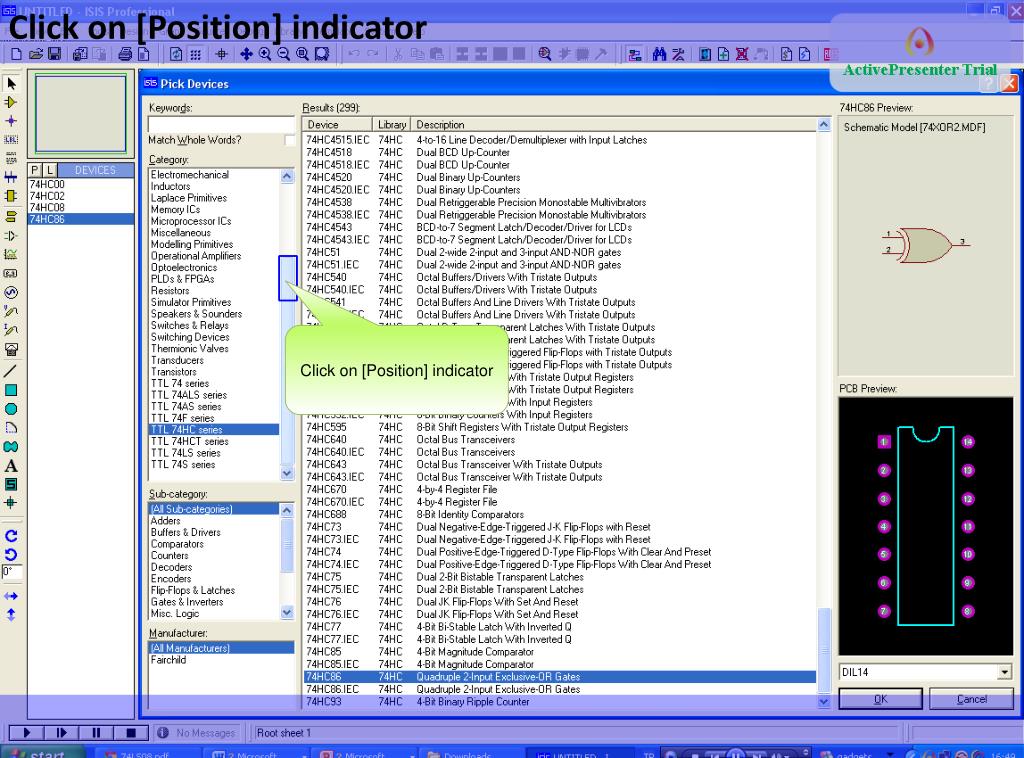Toggle the grid dots display

pyautogui.click(x=195, y=54)
